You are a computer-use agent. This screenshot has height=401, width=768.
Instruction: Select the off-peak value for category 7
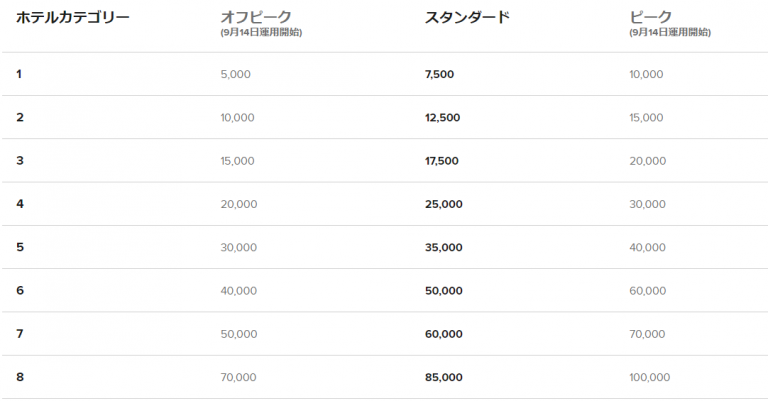click(238, 334)
